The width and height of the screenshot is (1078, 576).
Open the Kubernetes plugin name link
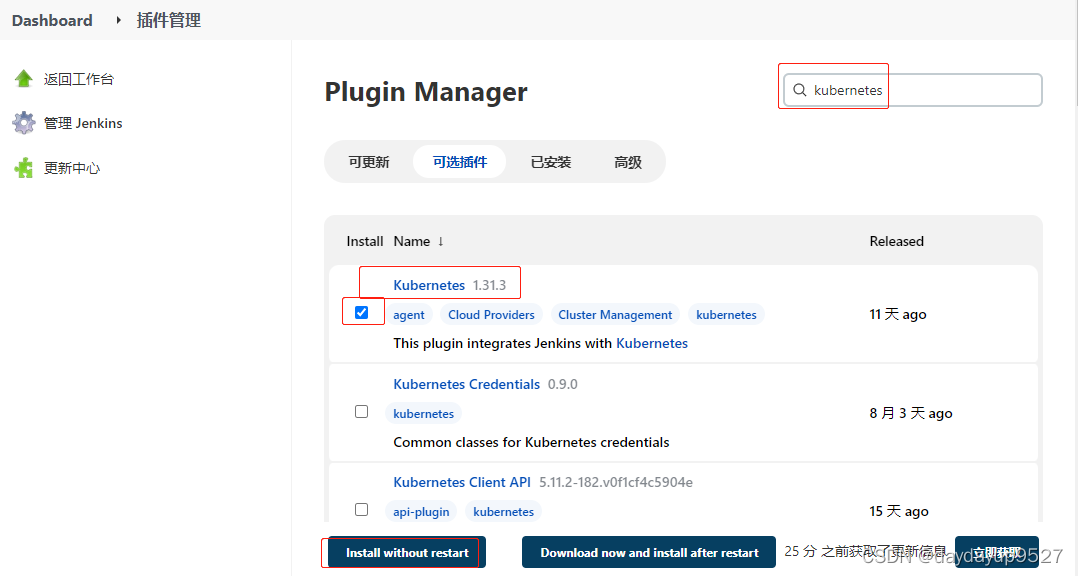coord(429,285)
